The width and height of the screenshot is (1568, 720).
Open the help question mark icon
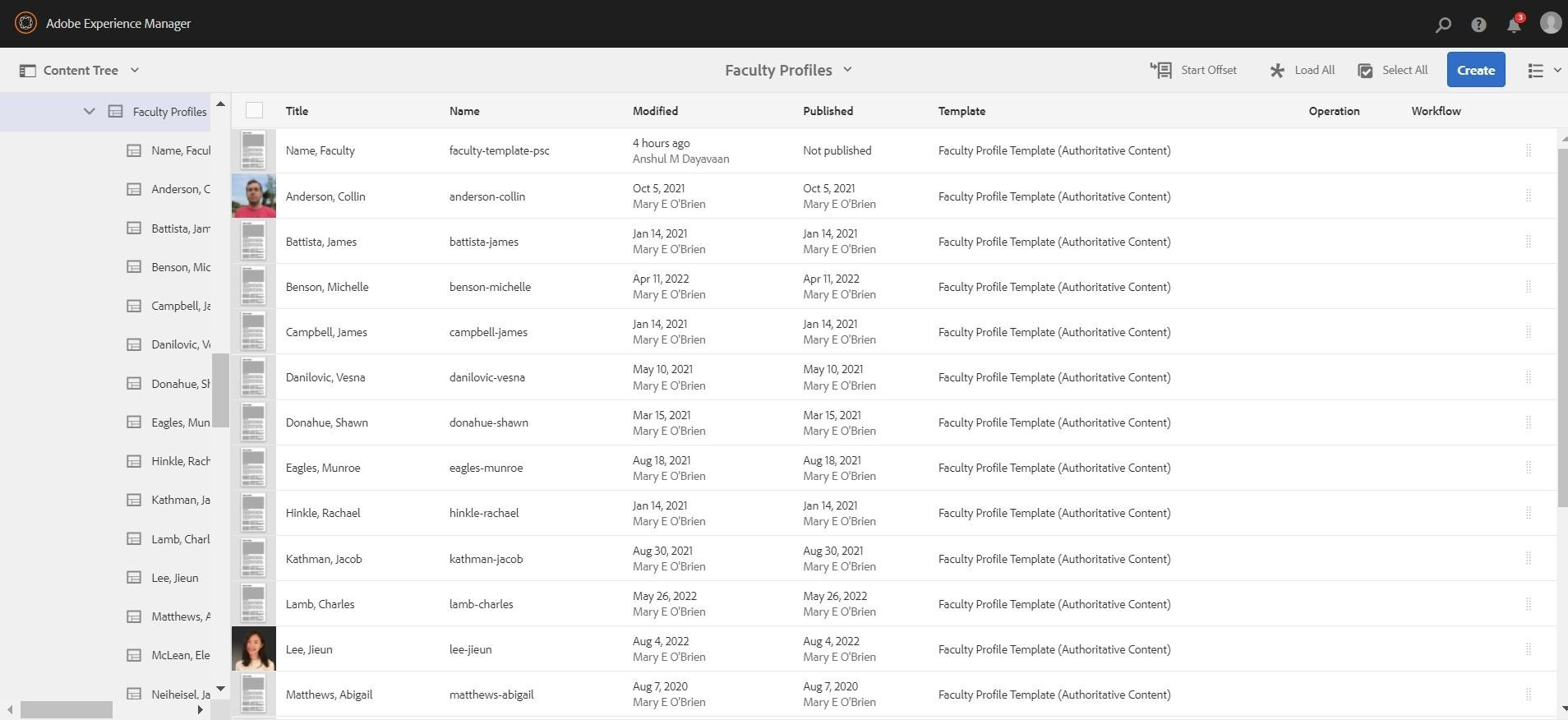(x=1478, y=25)
